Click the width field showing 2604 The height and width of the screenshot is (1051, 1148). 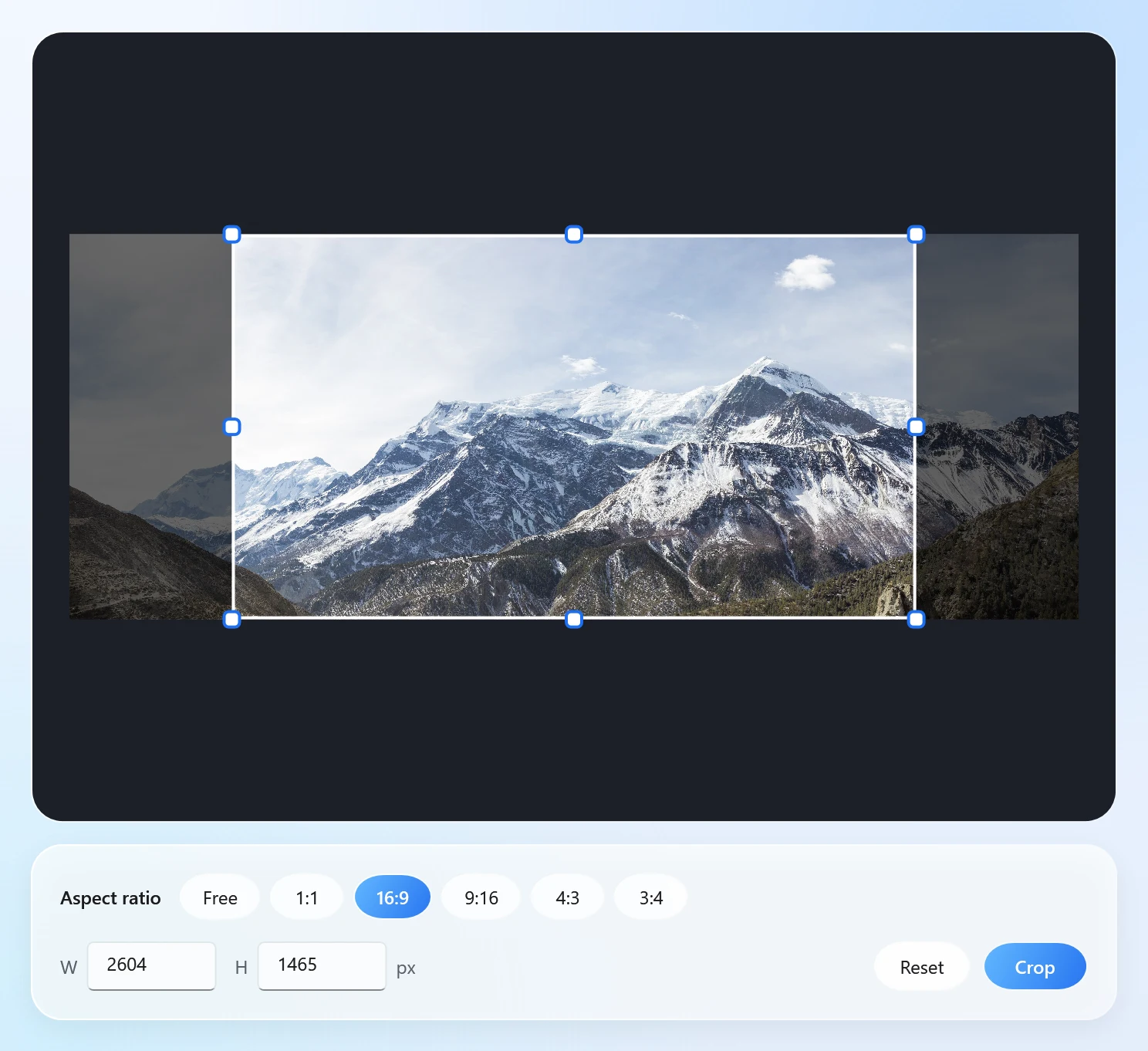(152, 965)
